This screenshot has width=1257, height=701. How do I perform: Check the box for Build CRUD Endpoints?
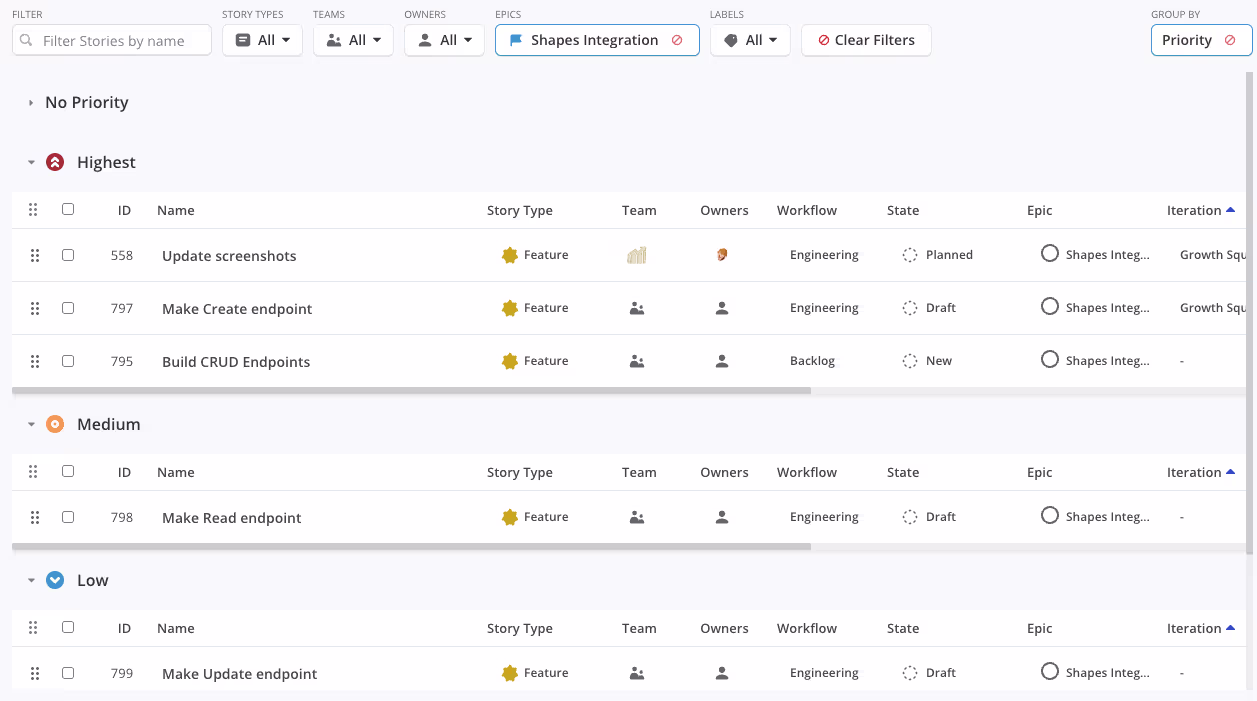click(x=68, y=361)
